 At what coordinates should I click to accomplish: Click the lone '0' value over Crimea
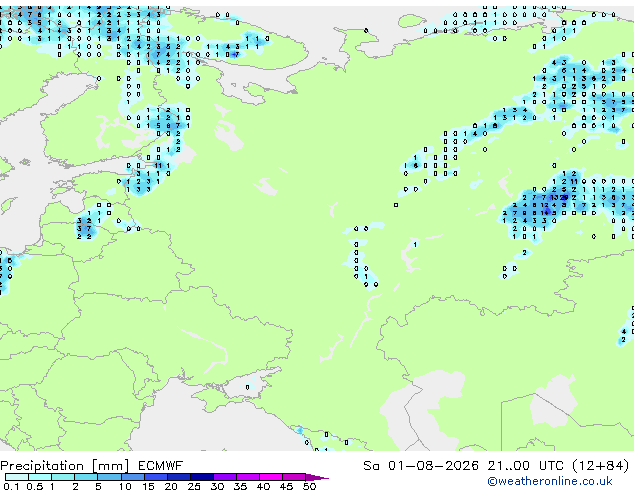247,387
